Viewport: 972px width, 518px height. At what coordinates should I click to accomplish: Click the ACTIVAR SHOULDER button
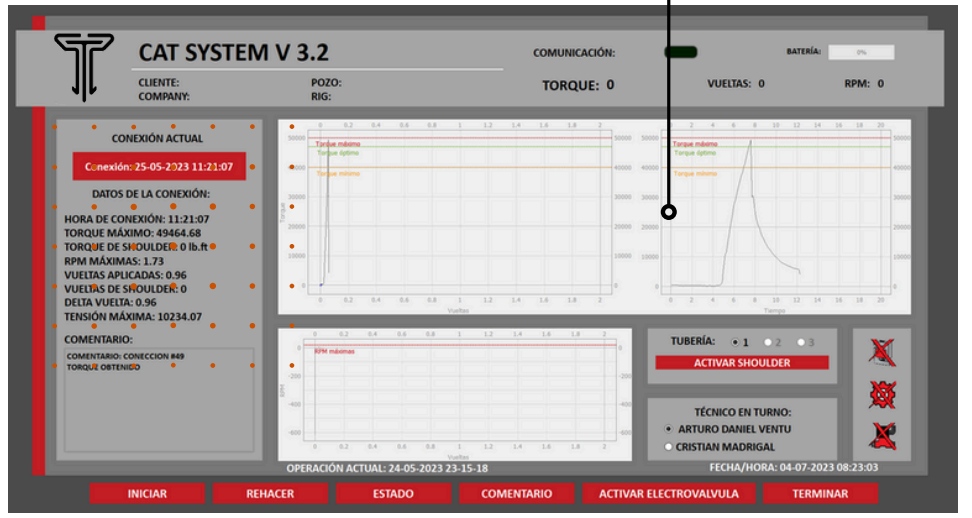coord(742,363)
